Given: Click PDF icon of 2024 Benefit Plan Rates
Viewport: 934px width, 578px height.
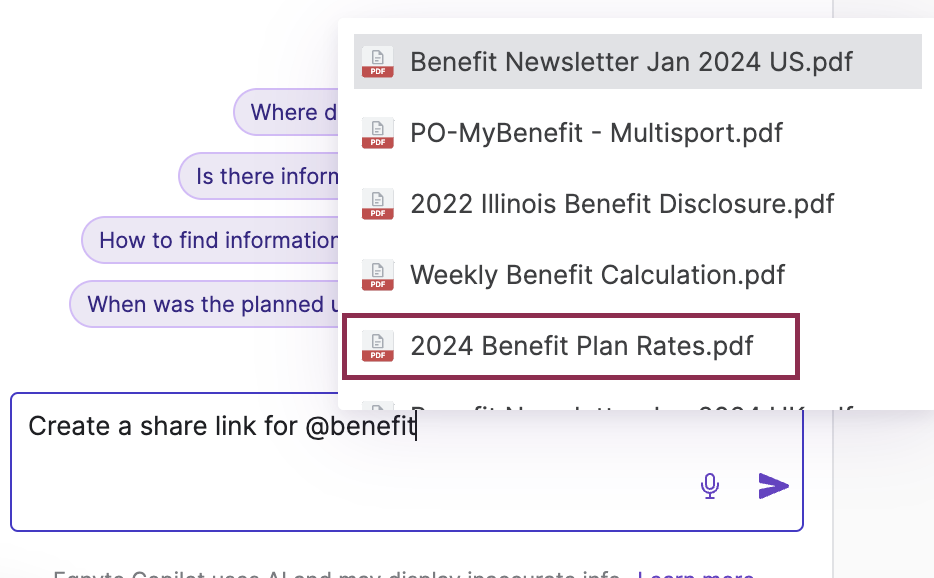Looking at the screenshot, I should click(378, 346).
